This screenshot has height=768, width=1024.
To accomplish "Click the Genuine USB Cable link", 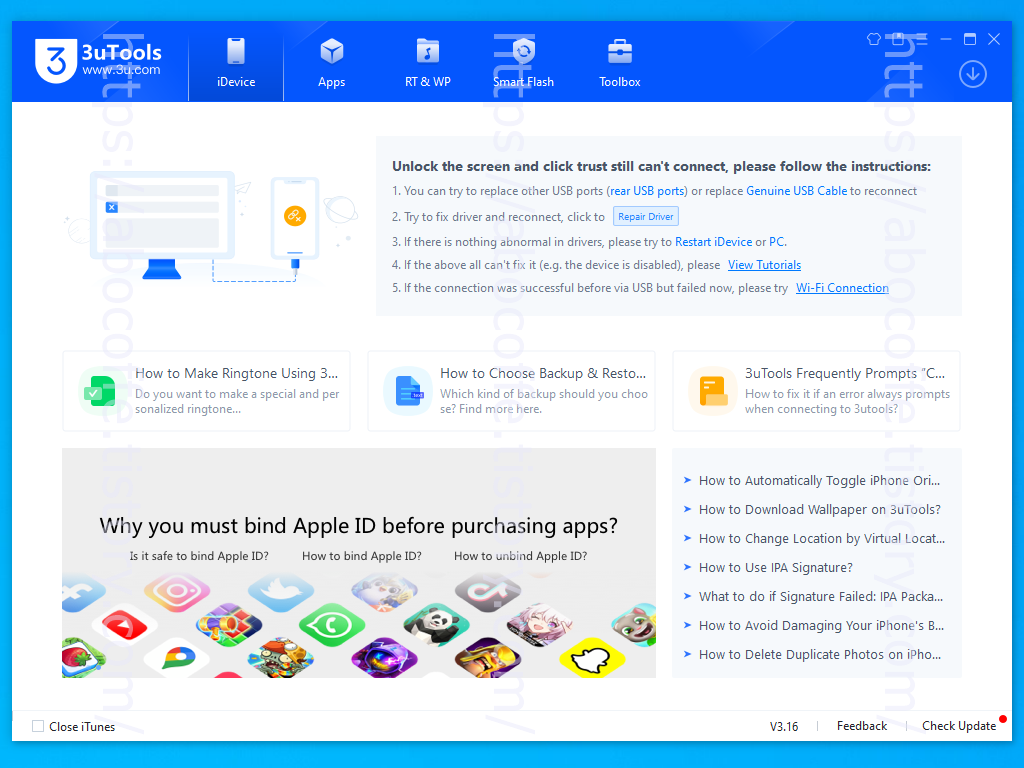I will (x=796, y=191).
